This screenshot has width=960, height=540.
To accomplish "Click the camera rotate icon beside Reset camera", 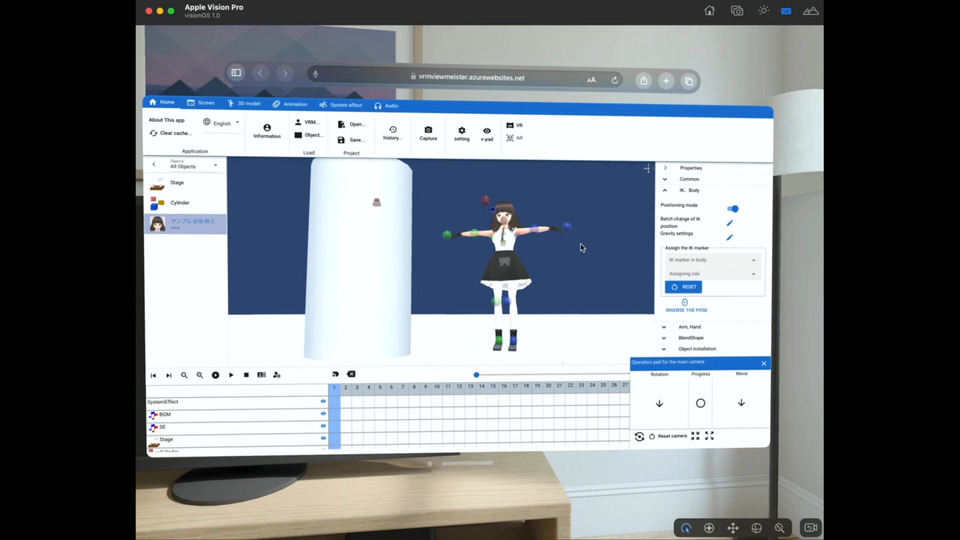I will (x=639, y=436).
